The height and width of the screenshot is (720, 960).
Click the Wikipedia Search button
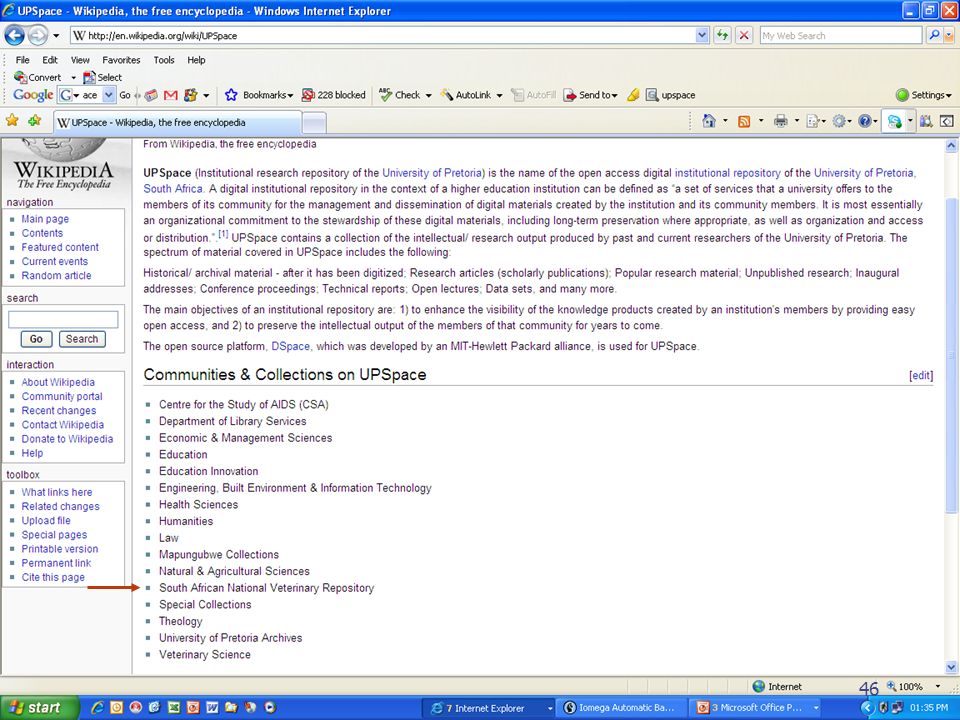(82, 339)
